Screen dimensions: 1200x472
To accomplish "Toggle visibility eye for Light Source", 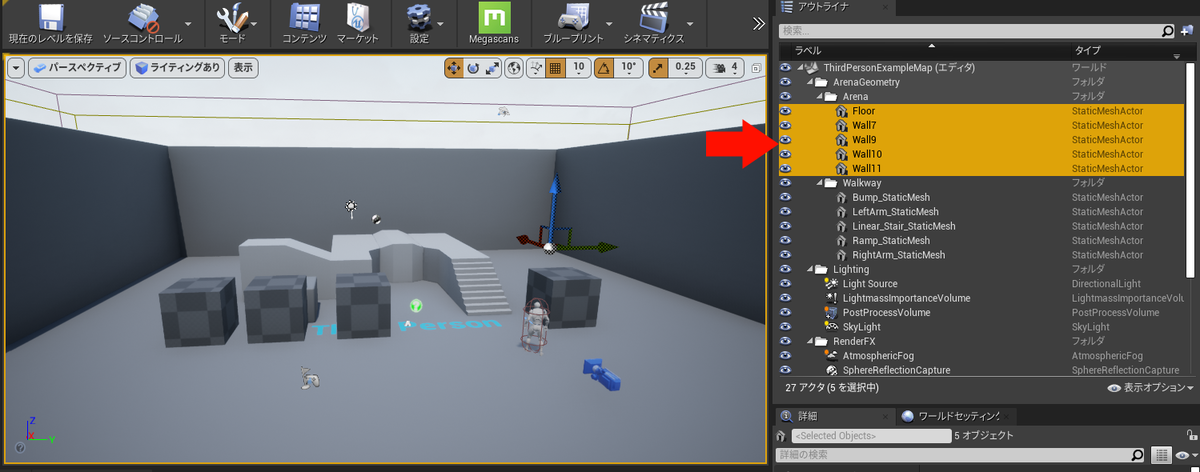I will pos(785,284).
